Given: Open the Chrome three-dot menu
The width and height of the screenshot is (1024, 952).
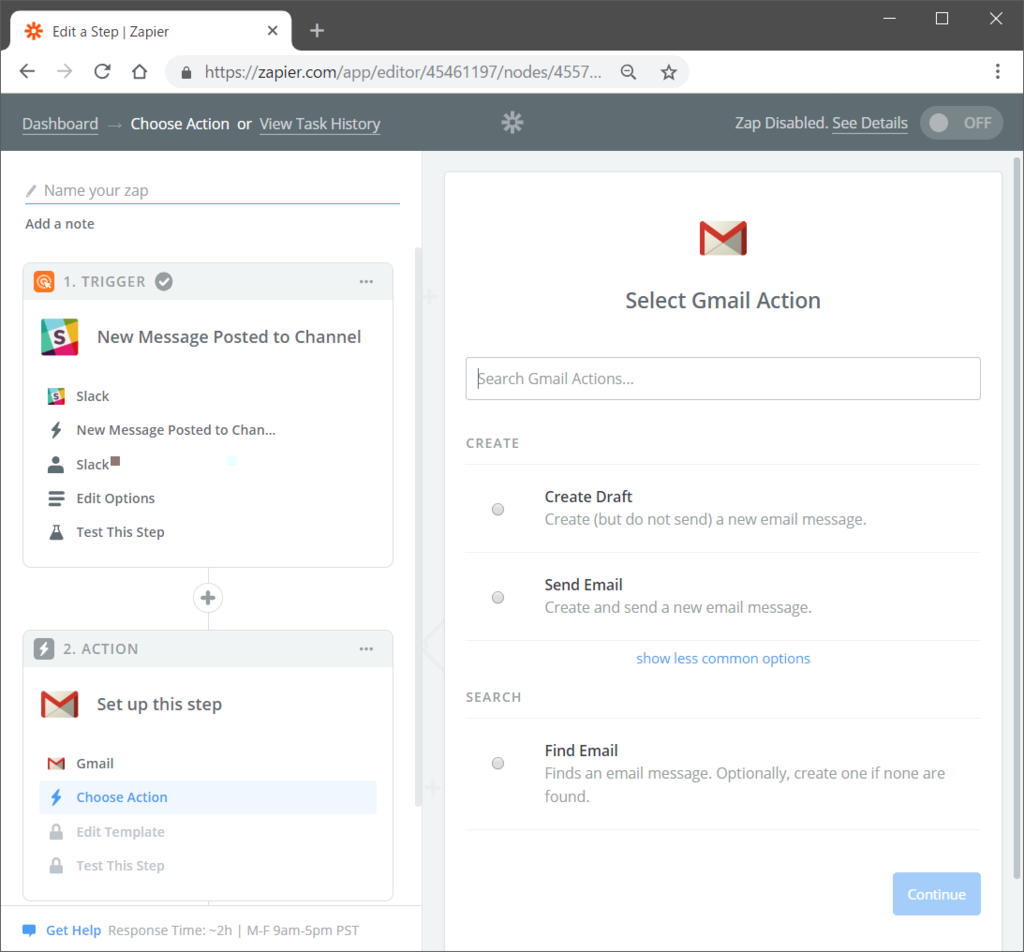Looking at the screenshot, I should (997, 71).
